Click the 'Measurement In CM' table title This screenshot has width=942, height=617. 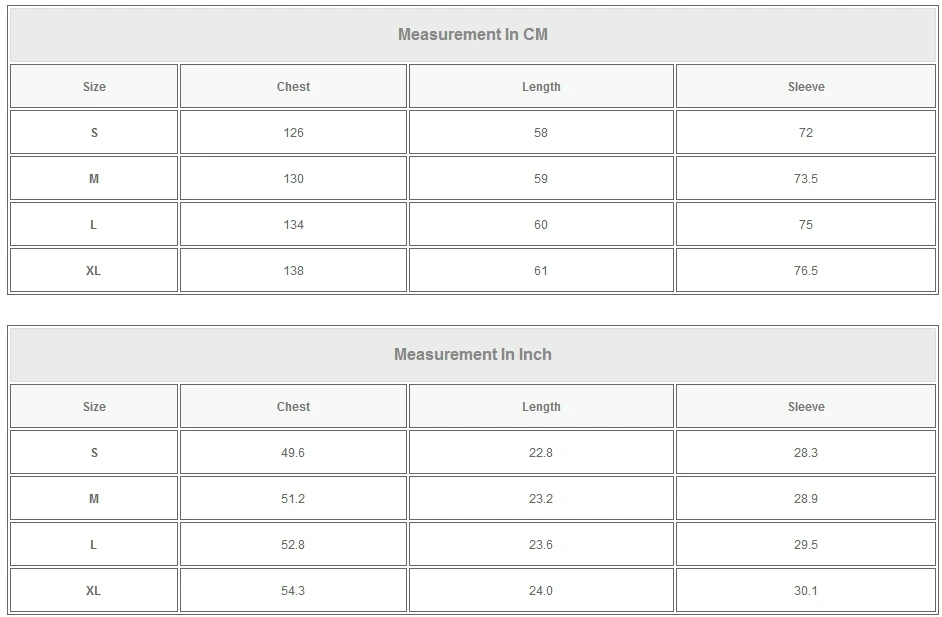tap(473, 35)
